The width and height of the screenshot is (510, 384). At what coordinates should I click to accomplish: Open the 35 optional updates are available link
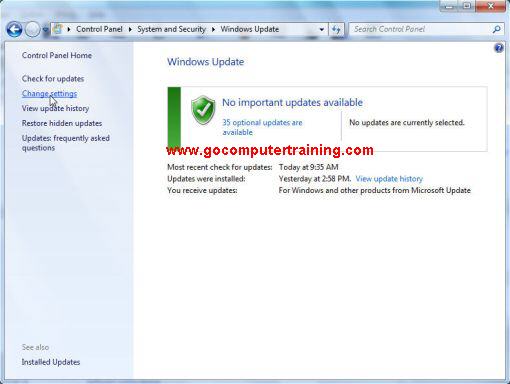[x=262, y=127]
